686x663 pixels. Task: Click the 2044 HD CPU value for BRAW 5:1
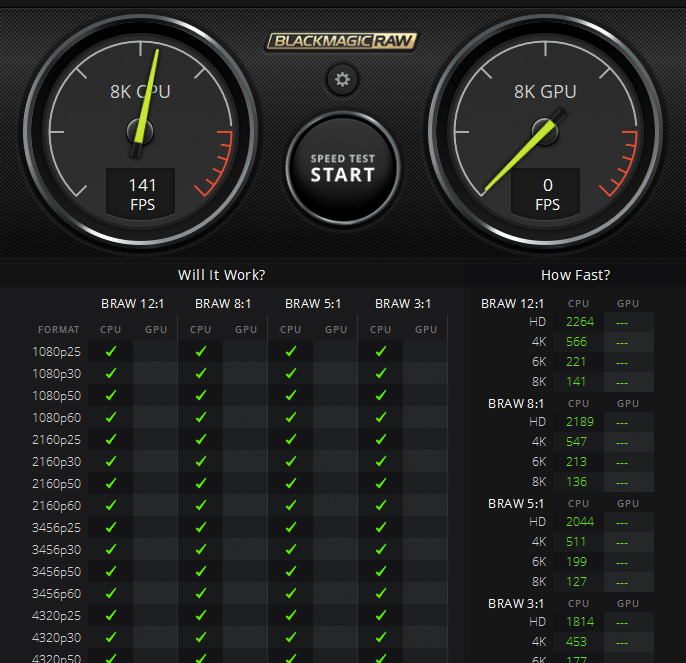(580, 522)
